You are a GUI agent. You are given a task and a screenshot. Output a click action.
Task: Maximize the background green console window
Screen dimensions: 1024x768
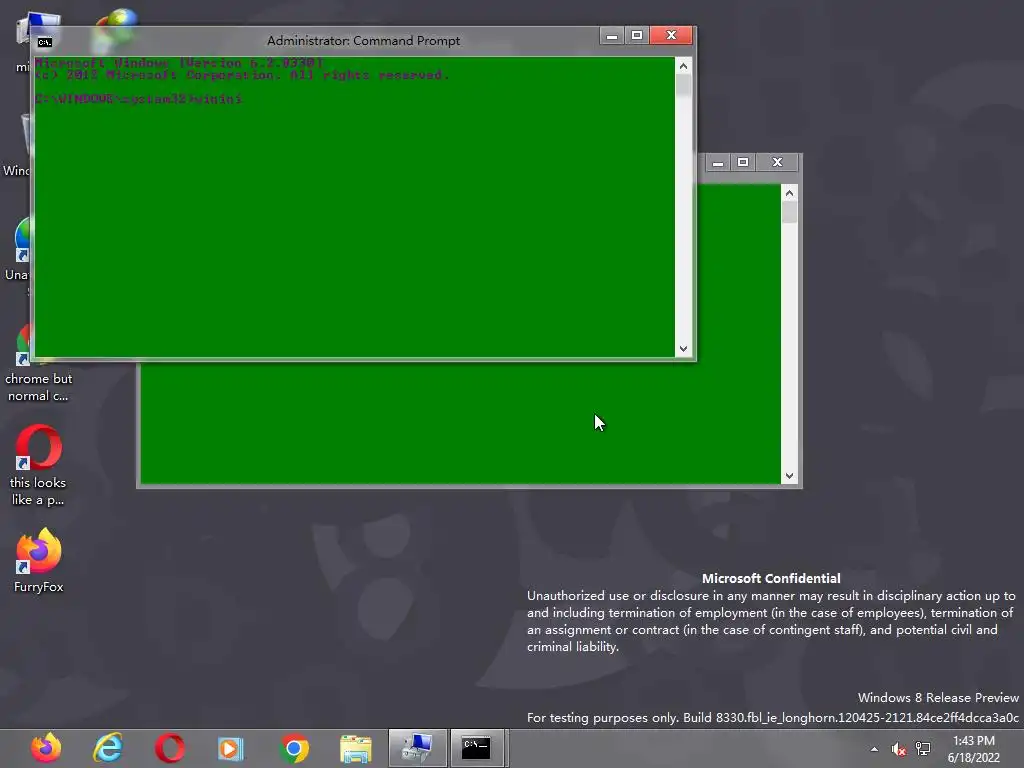pos(743,163)
